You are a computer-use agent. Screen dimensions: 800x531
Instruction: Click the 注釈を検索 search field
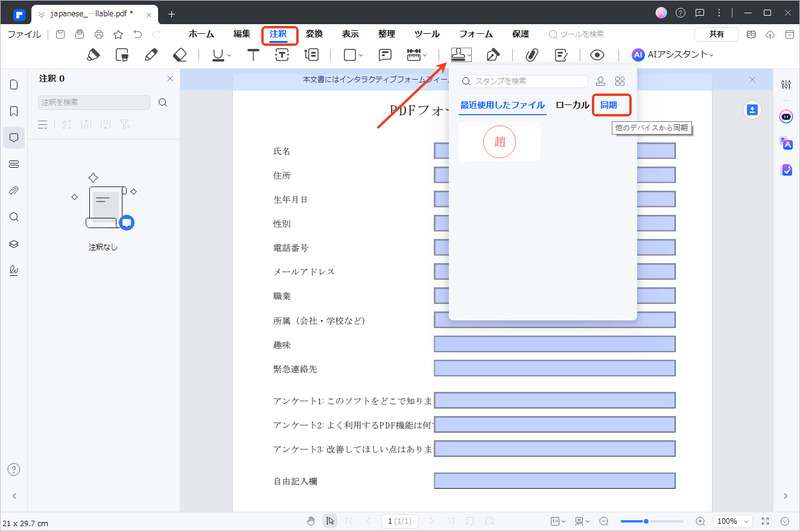pos(94,102)
